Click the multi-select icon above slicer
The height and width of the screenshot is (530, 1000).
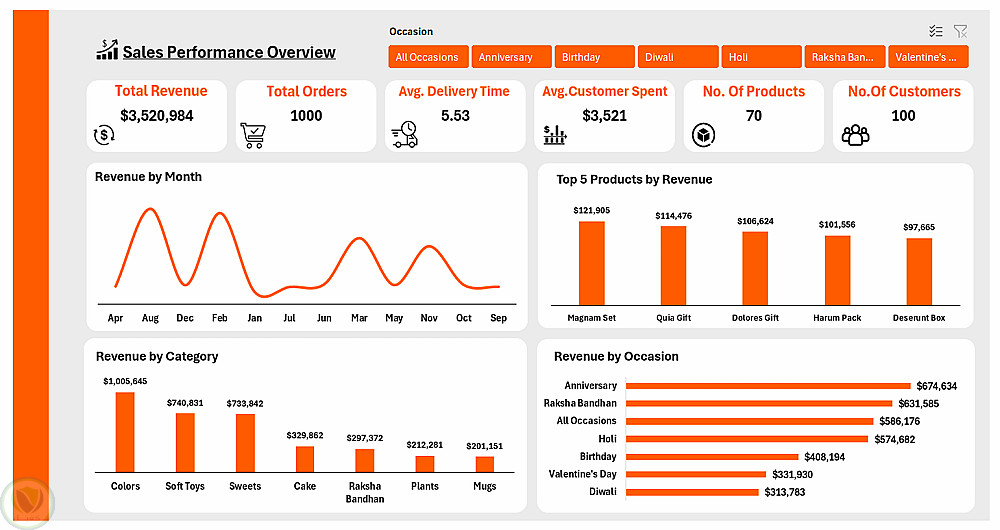coord(936,31)
